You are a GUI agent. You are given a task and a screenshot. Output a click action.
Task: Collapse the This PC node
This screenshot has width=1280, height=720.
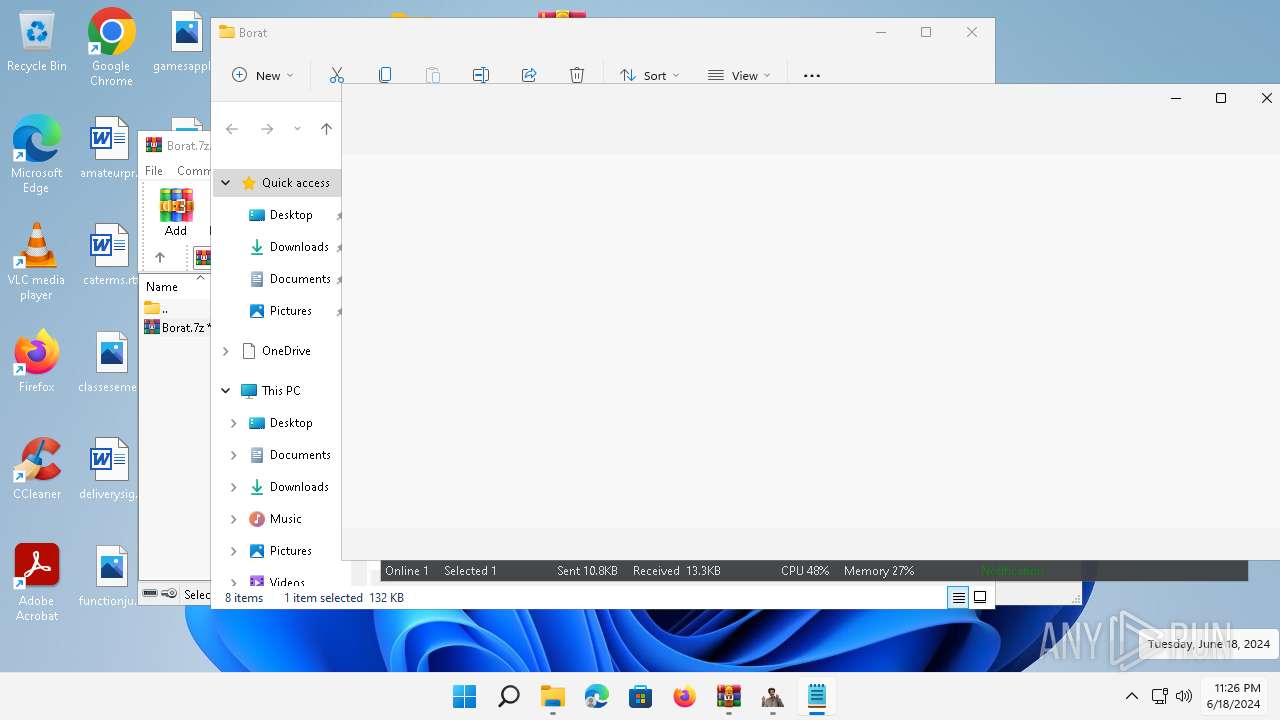pos(226,391)
